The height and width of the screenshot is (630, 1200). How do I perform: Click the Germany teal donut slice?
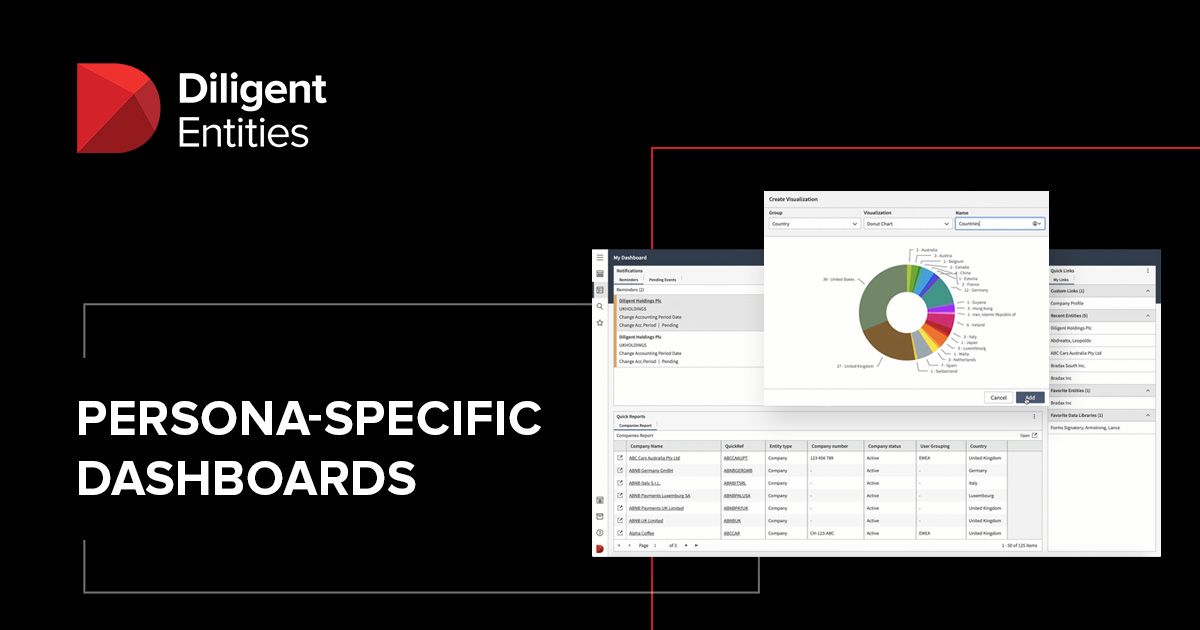click(938, 291)
